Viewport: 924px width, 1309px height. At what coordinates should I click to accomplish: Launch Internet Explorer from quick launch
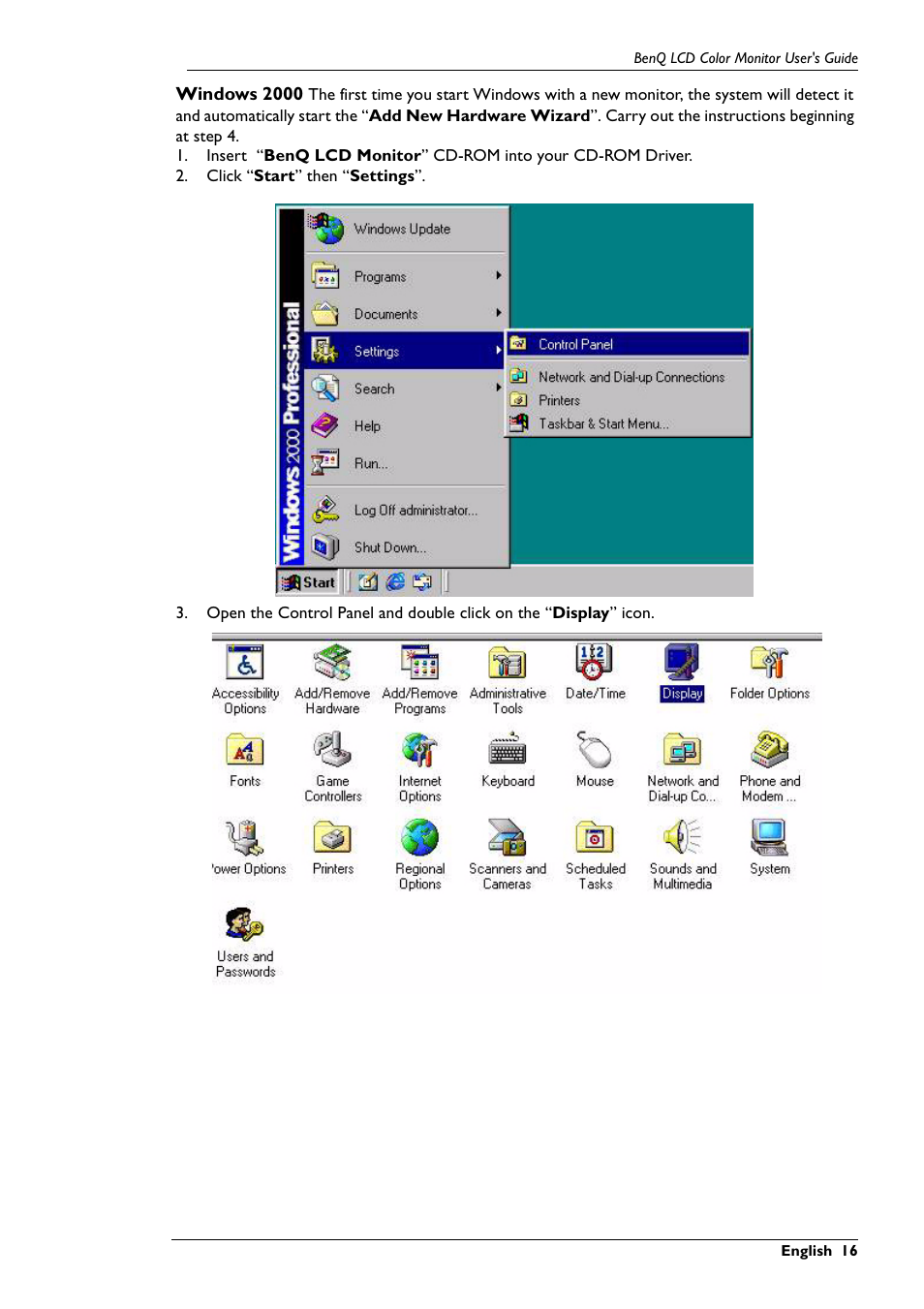coord(395,581)
